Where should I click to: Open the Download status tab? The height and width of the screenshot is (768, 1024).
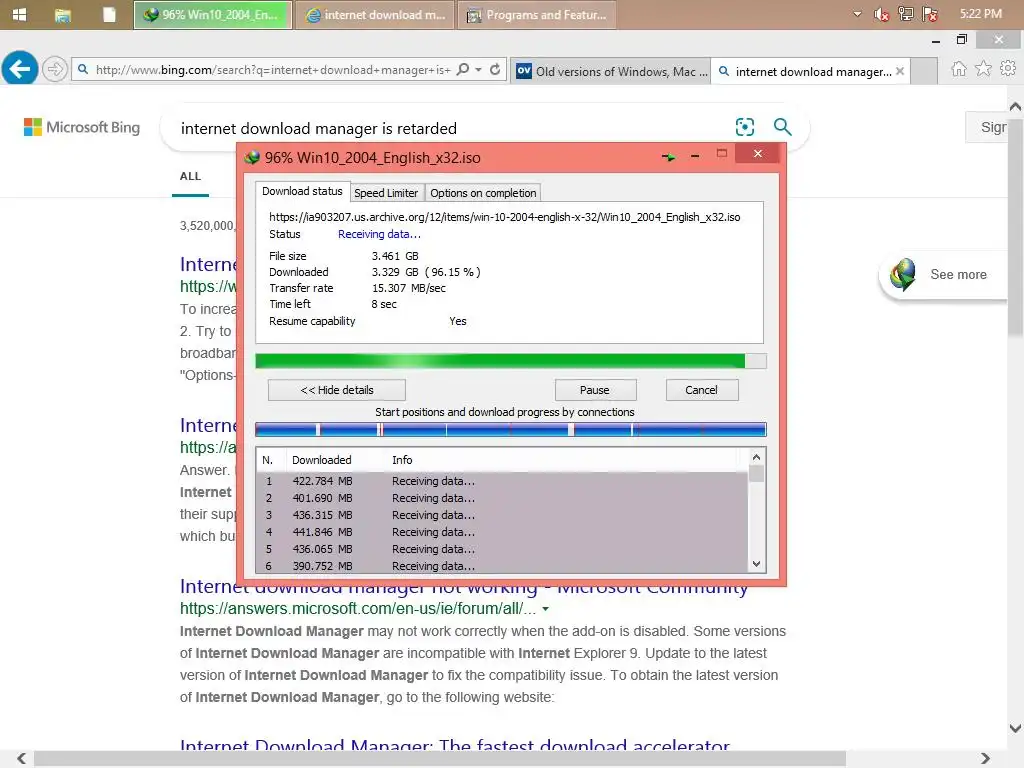tap(302, 191)
